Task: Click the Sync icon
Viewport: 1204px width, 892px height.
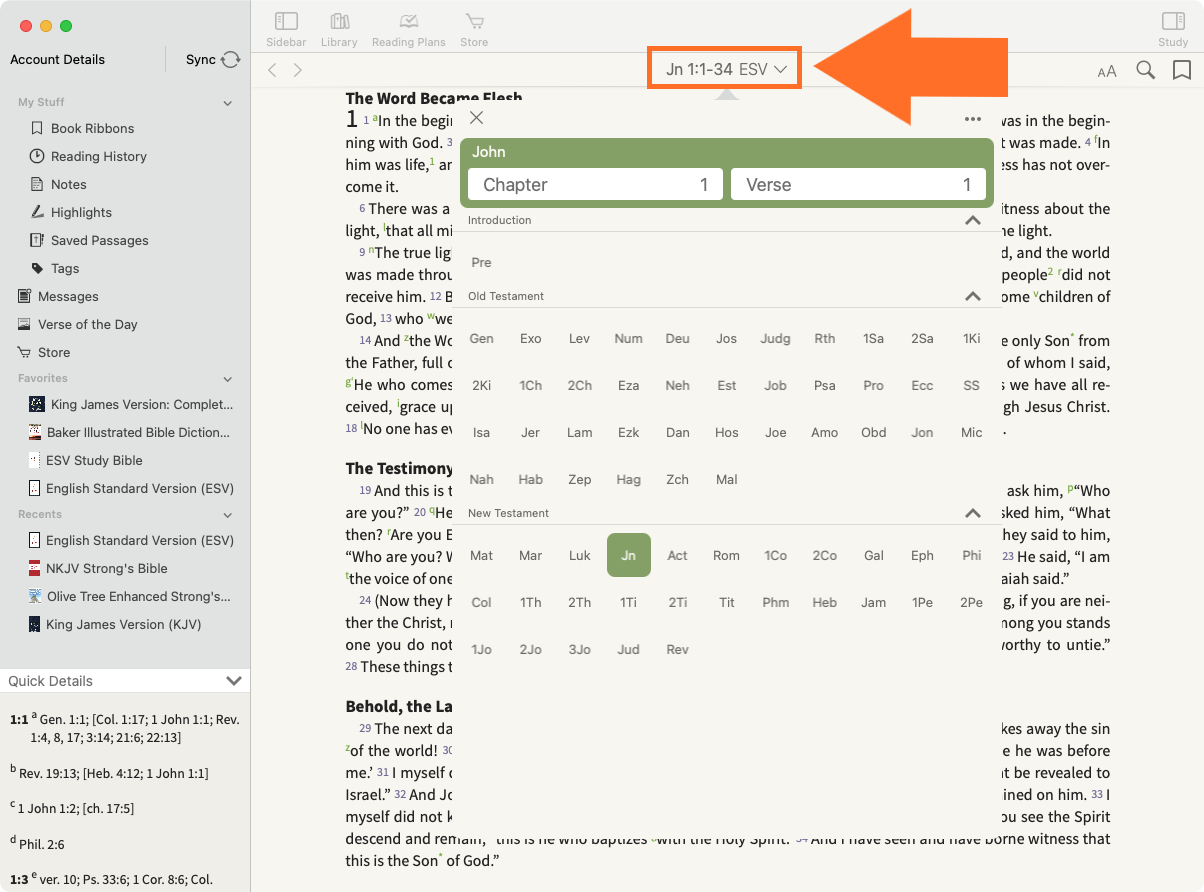Action: coord(231,60)
